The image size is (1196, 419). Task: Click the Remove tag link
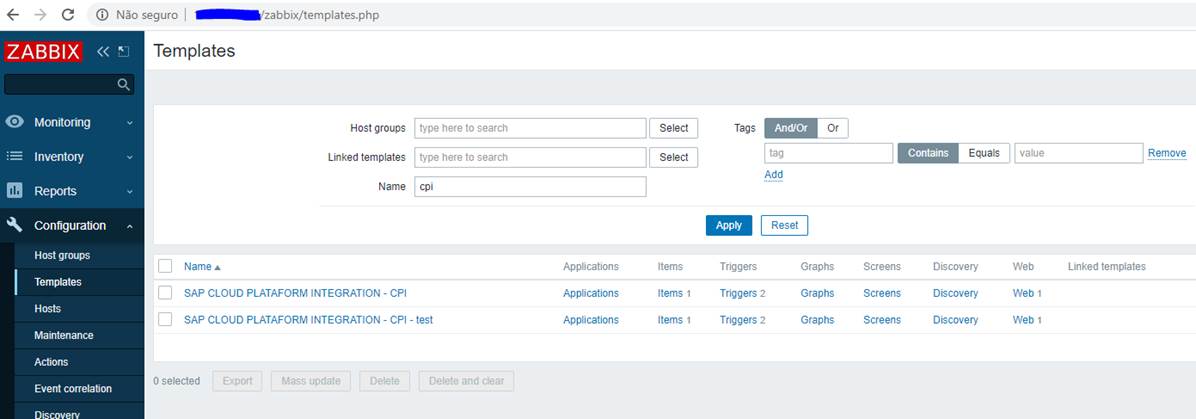point(1167,153)
